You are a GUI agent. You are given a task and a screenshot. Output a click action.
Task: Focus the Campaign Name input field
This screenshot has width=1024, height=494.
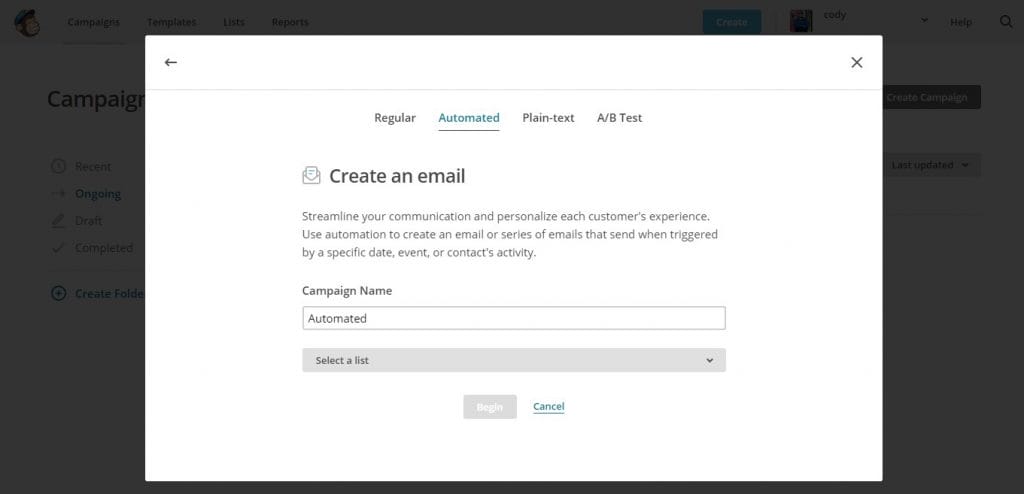coord(513,318)
